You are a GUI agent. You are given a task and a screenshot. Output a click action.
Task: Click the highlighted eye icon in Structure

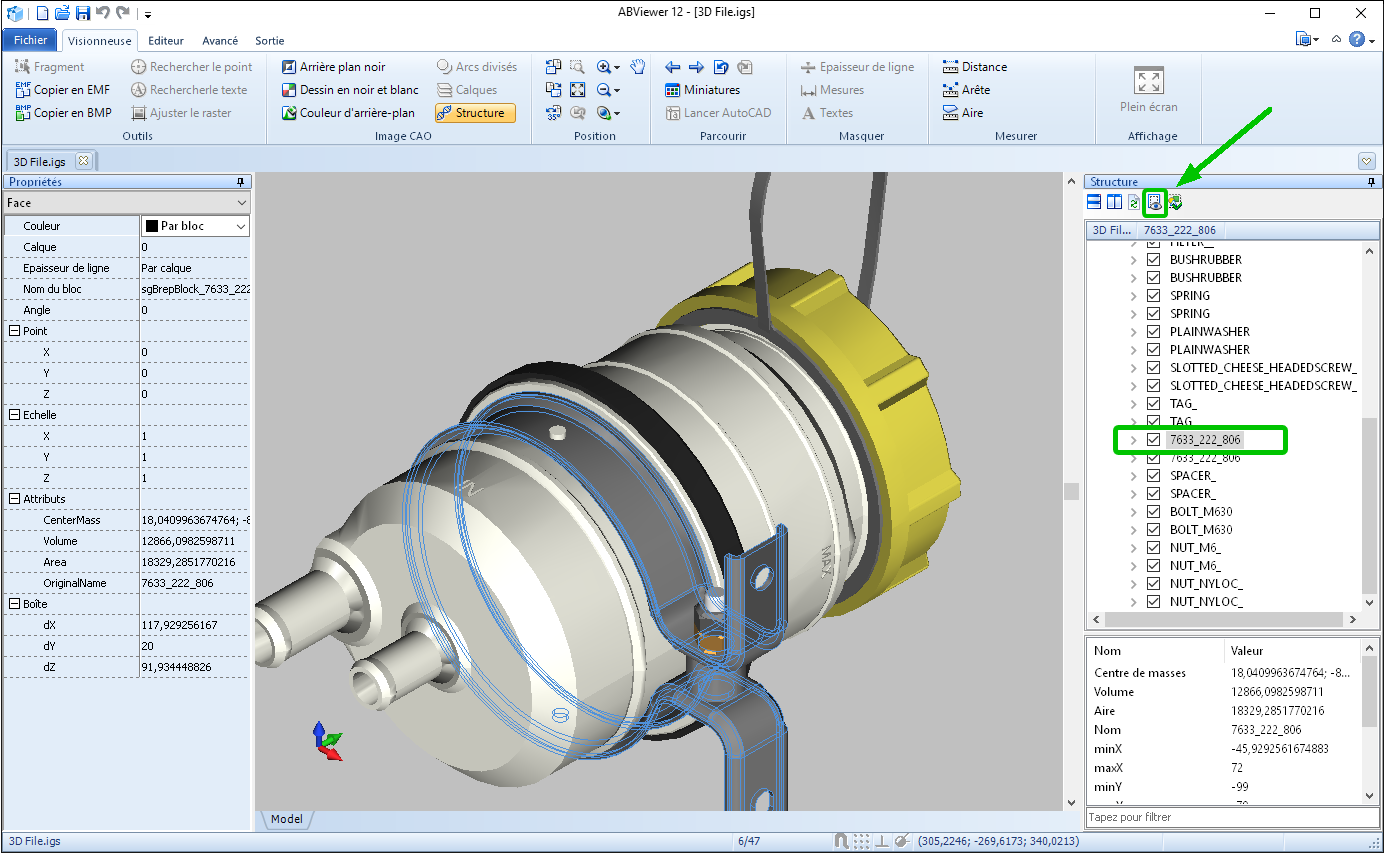coord(1155,203)
